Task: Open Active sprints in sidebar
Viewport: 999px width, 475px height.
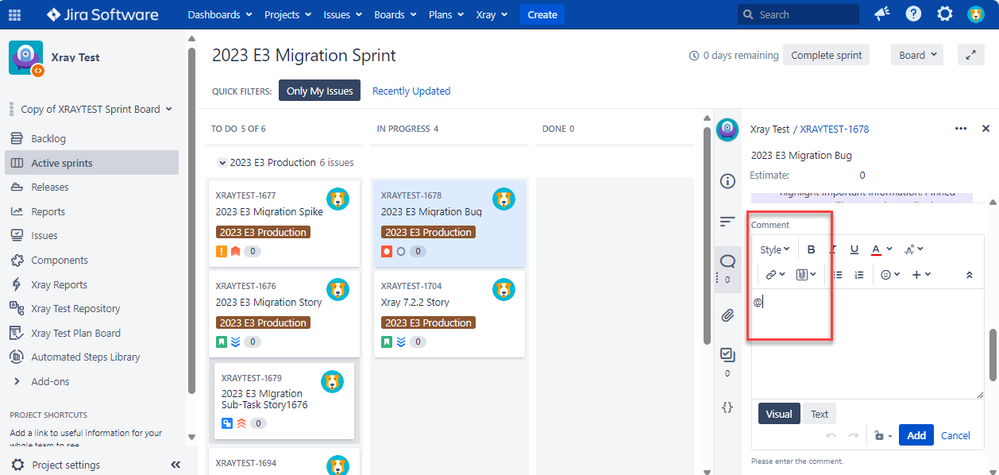Action: (x=92, y=163)
